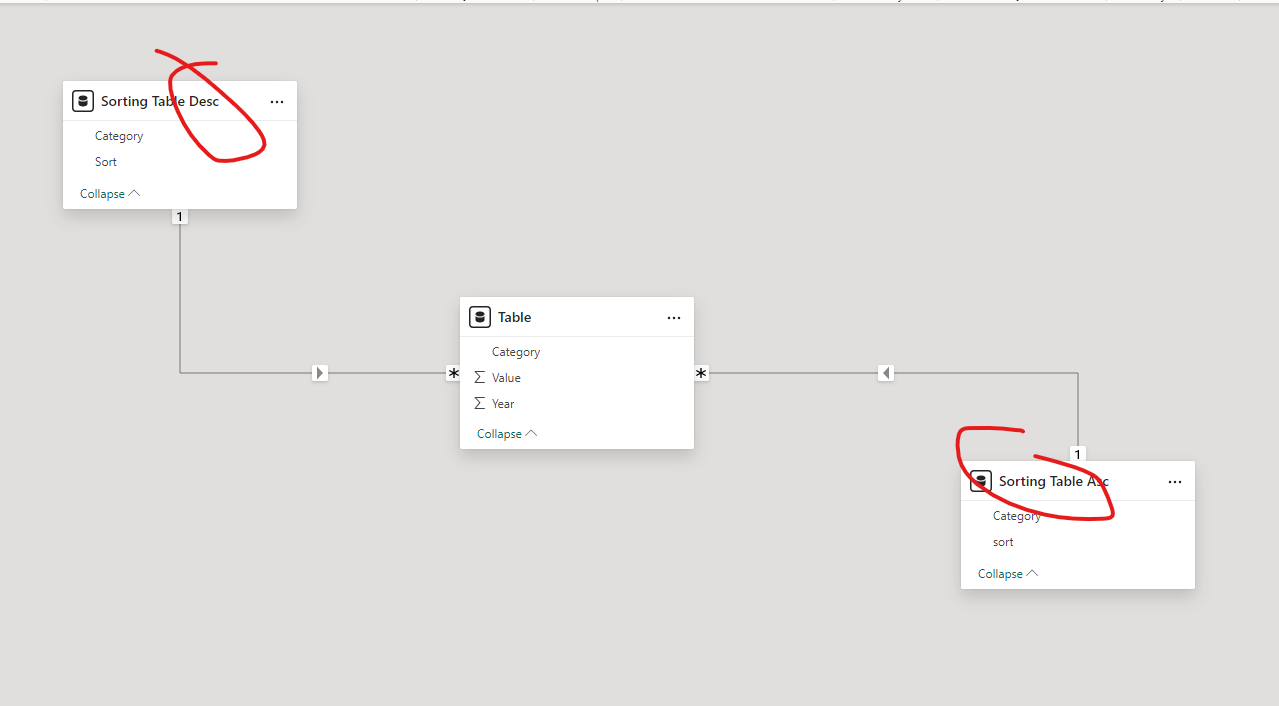Collapse the Sorting Table Asc card
Viewport: 1279px width, 706px height.
point(1008,574)
